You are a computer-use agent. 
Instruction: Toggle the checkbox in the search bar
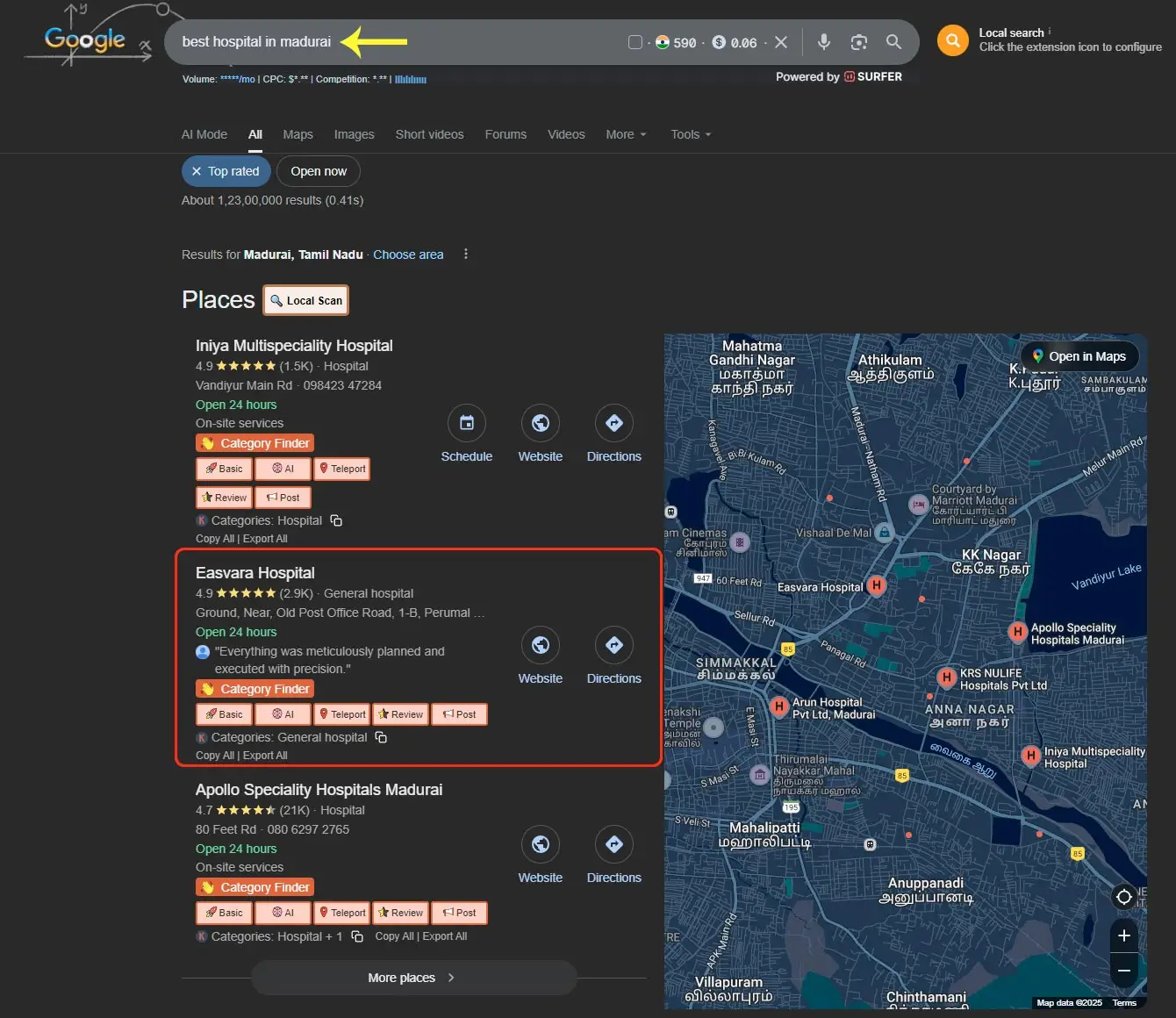635,42
